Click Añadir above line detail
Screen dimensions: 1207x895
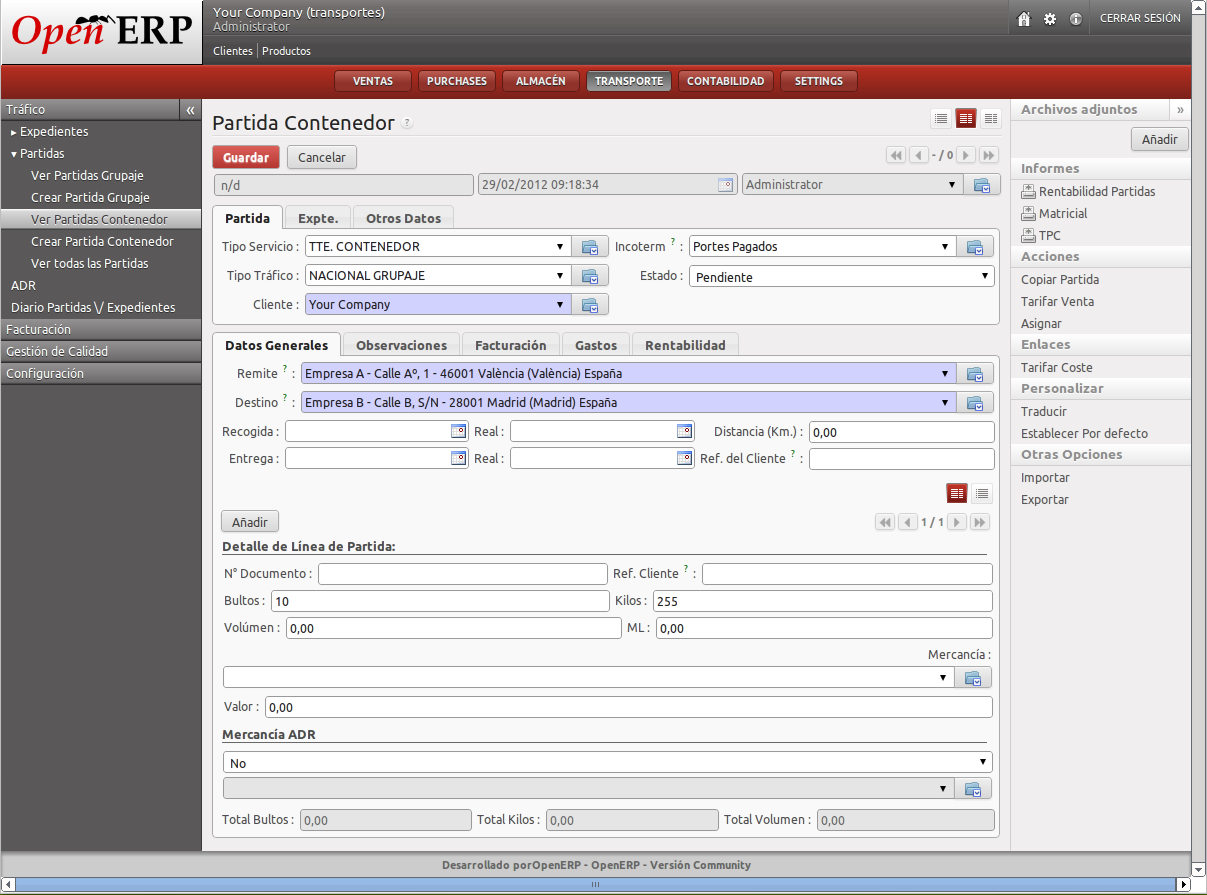pyautogui.click(x=250, y=522)
